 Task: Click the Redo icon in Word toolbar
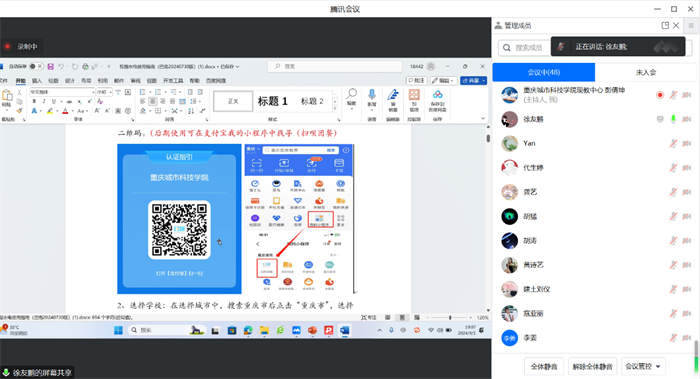[x=75, y=67]
